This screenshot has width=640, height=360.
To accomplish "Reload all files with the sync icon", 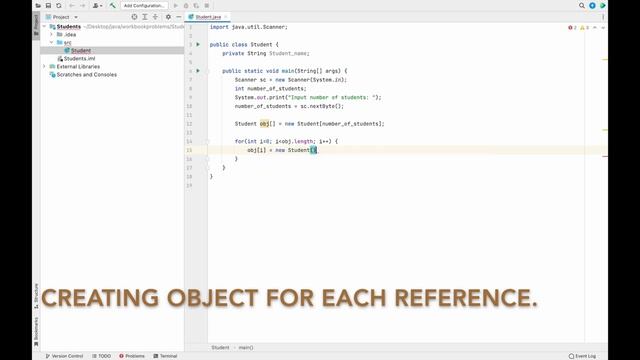I will tap(59, 6).
